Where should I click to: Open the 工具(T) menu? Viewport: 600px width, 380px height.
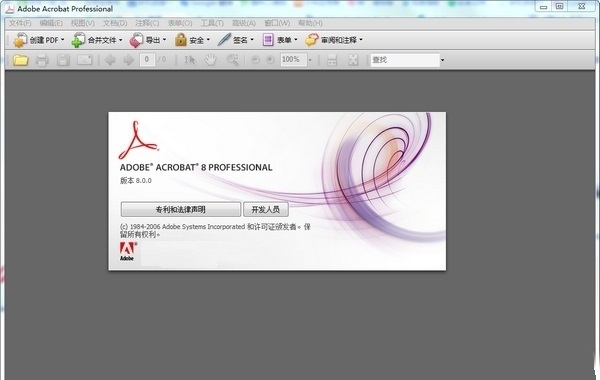[212, 23]
